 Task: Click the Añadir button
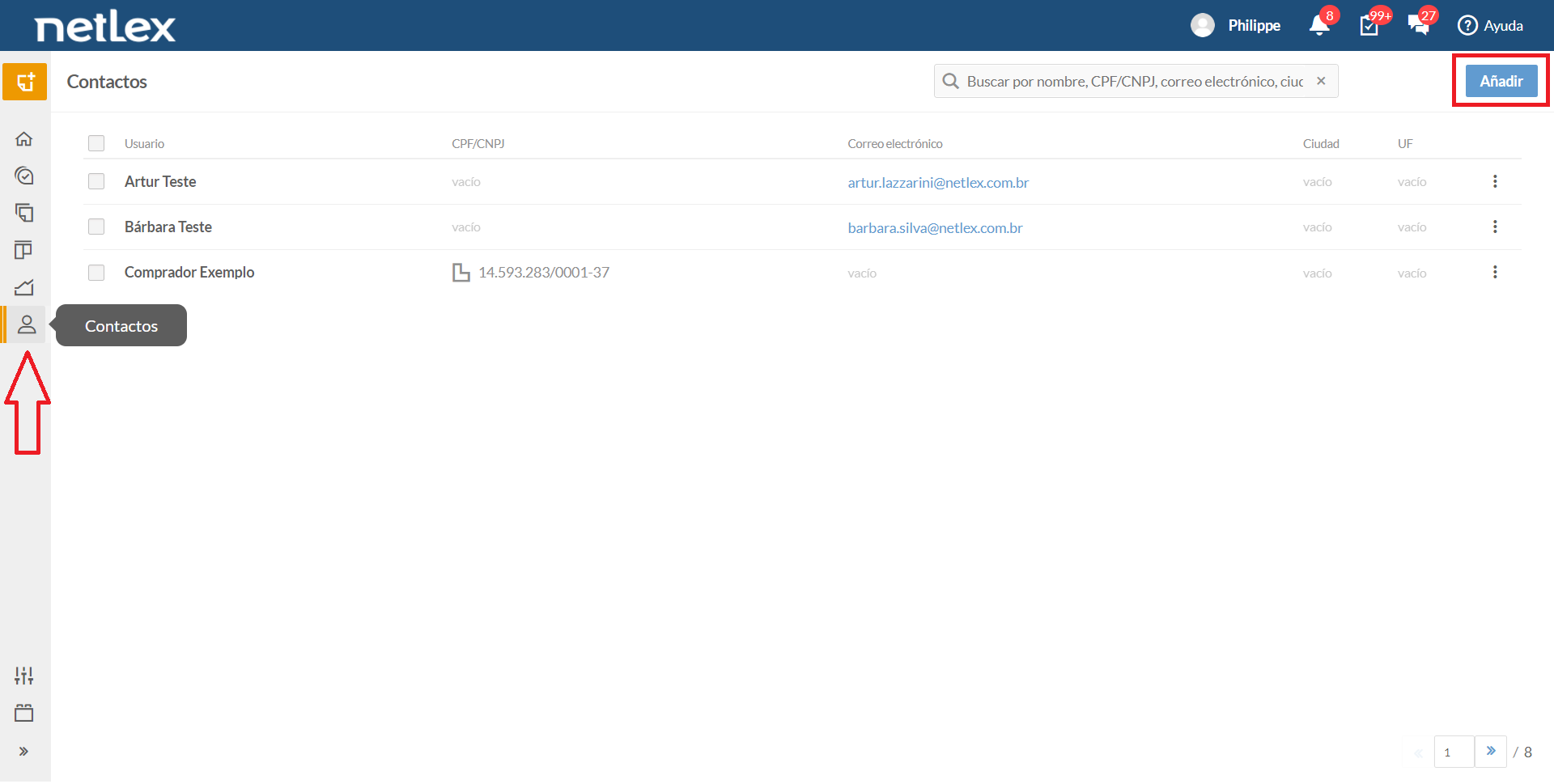click(x=1501, y=81)
